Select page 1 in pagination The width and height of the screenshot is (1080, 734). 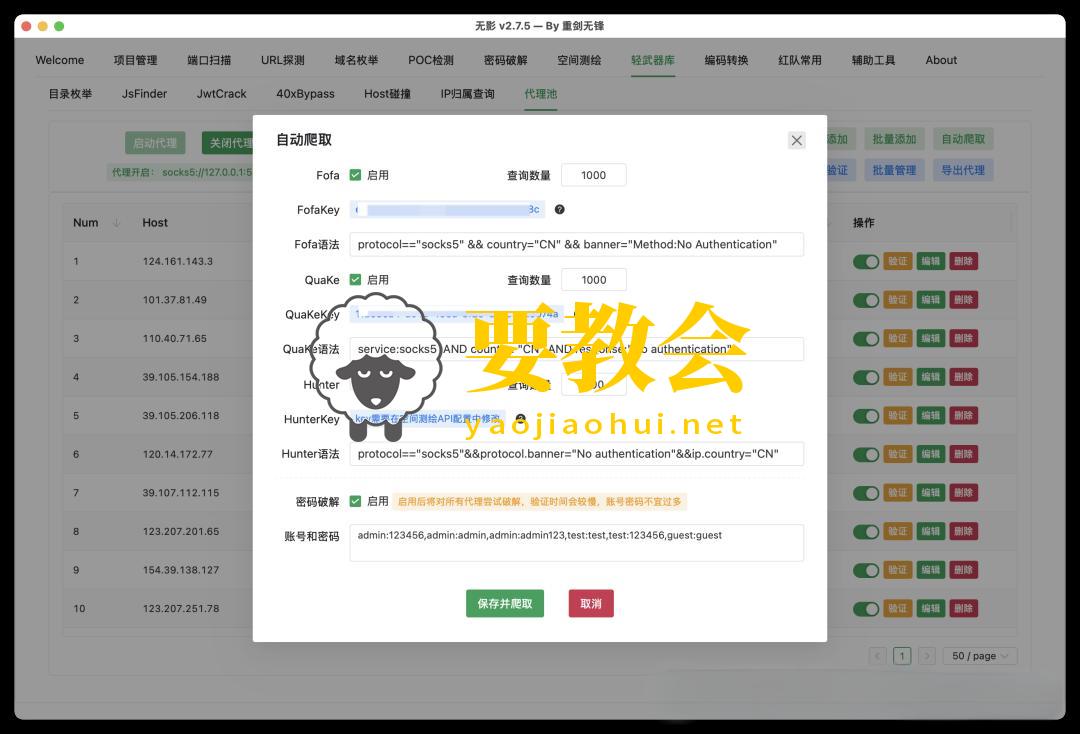click(902, 656)
